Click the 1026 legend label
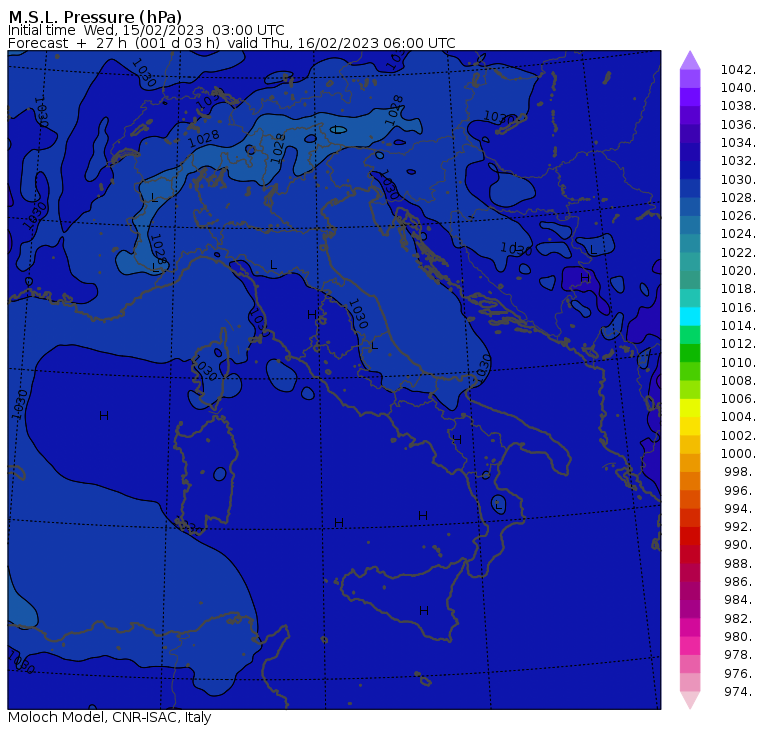The image size is (760, 731). coord(738,215)
